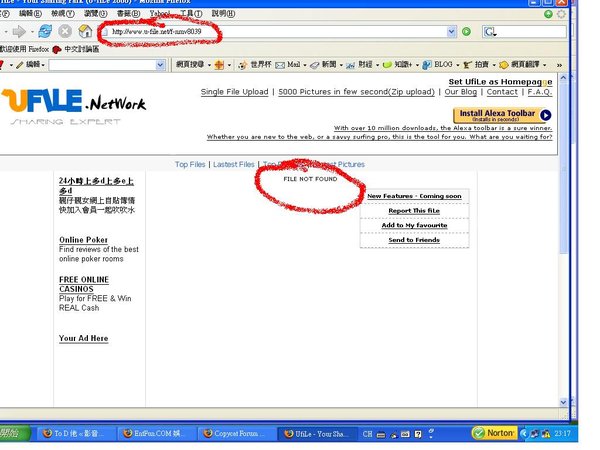Click the Stop loading icon
The image size is (600, 450).
click(65, 31)
